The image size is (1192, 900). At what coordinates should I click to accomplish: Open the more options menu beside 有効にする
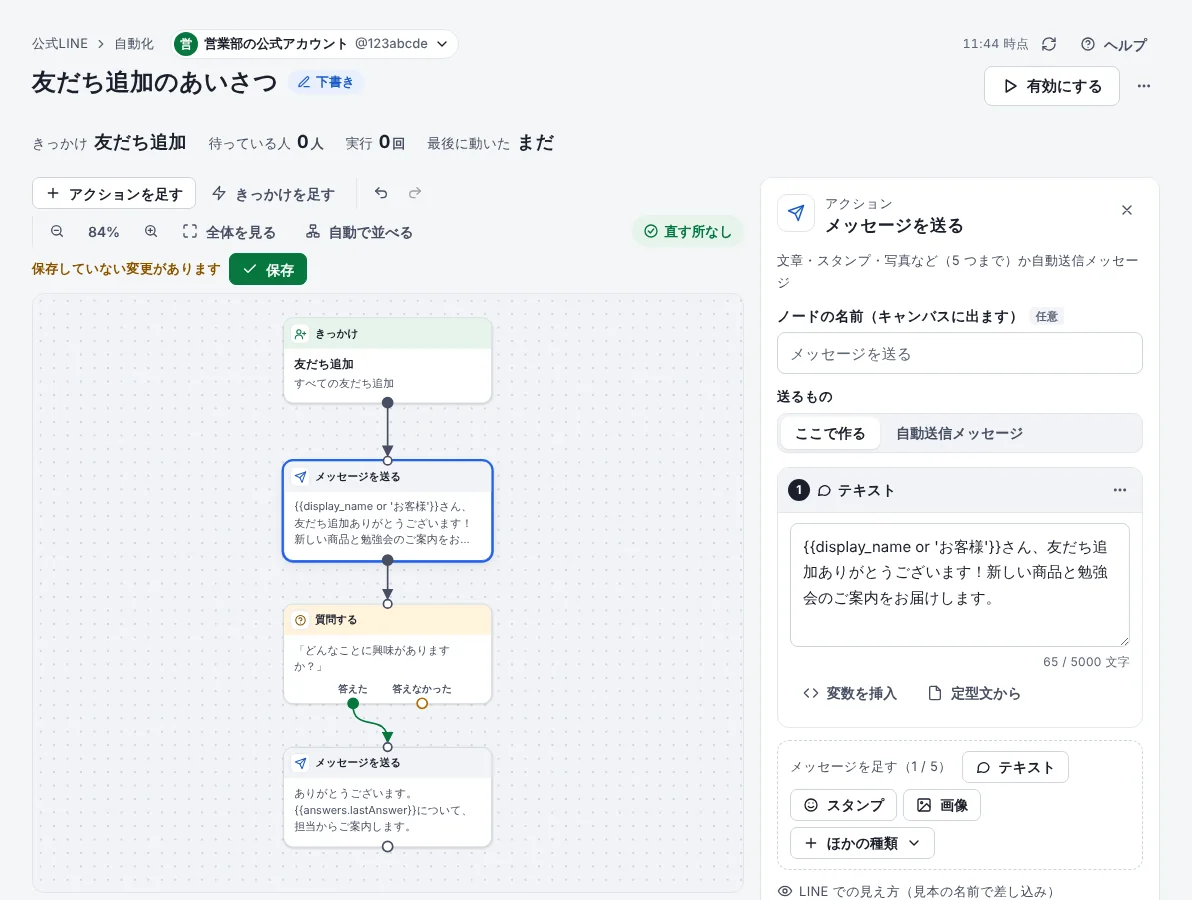(x=1143, y=86)
